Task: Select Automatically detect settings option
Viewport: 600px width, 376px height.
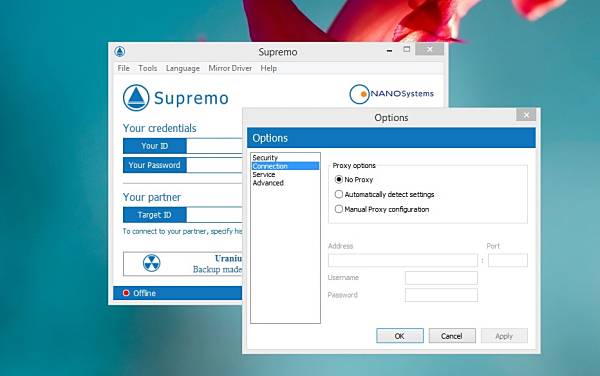Action: click(x=339, y=194)
